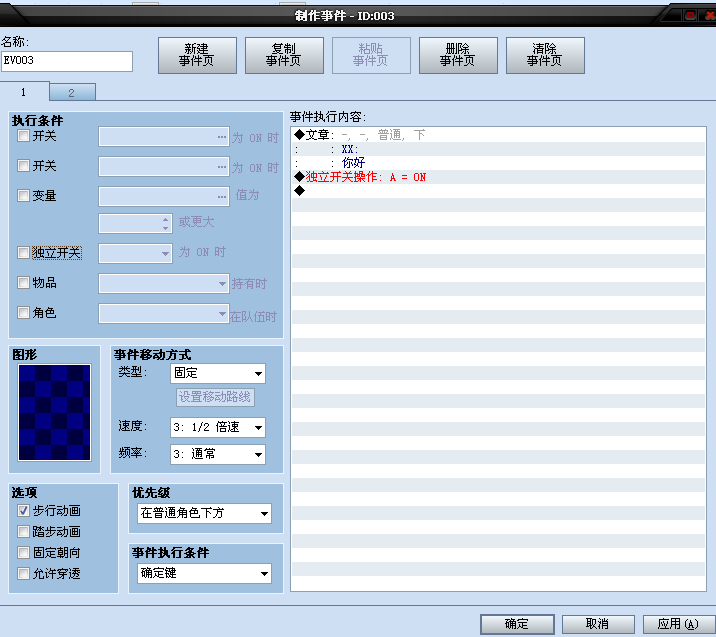Select 独立开关操作: A = ON command
The image size is (716, 637).
pyautogui.click(x=498, y=177)
